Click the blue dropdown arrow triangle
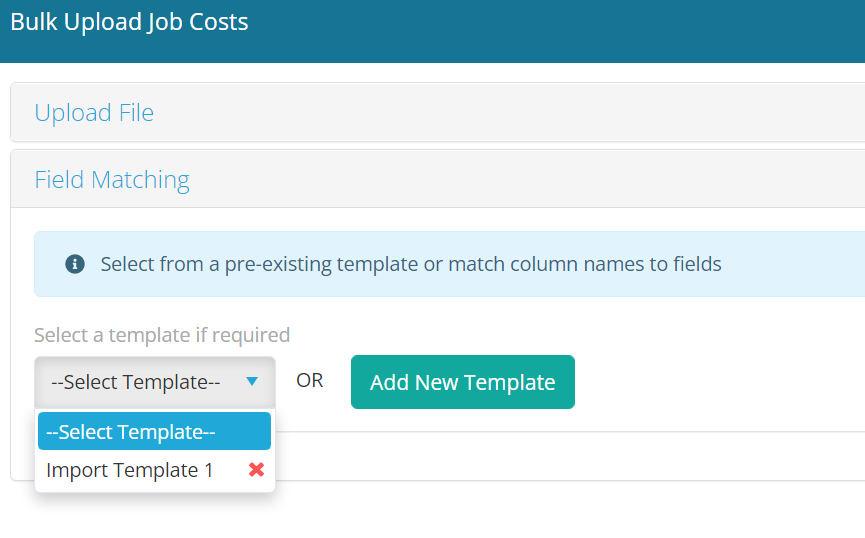This screenshot has width=865, height=538. pyautogui.click(x=252, y=381)
